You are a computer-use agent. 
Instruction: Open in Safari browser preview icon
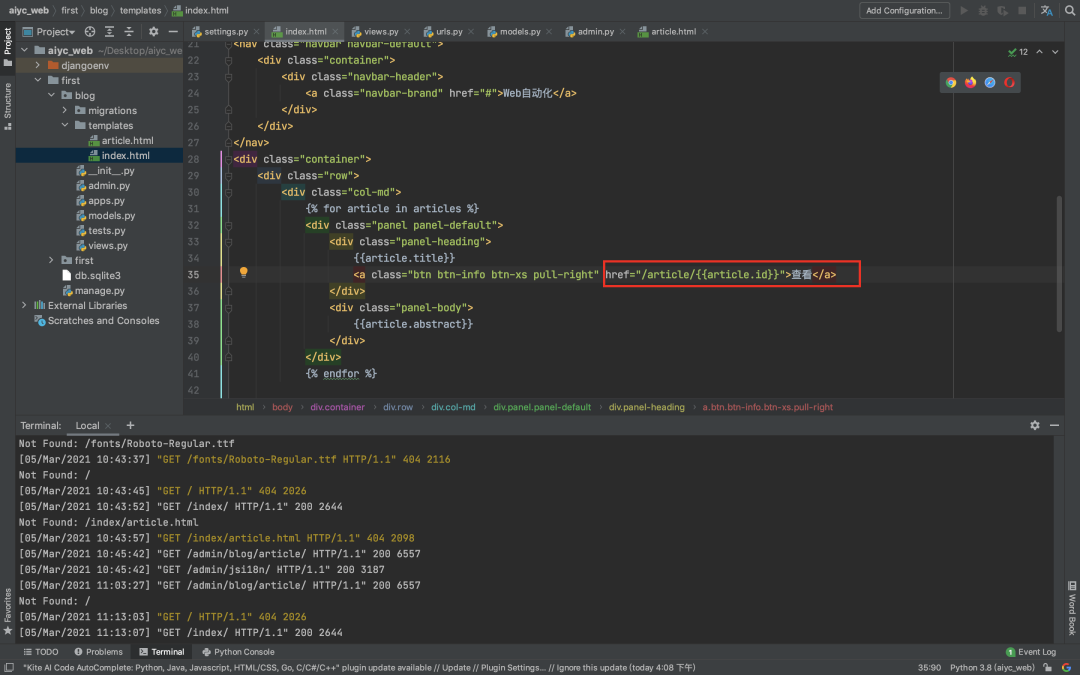(x=990, y=82)
